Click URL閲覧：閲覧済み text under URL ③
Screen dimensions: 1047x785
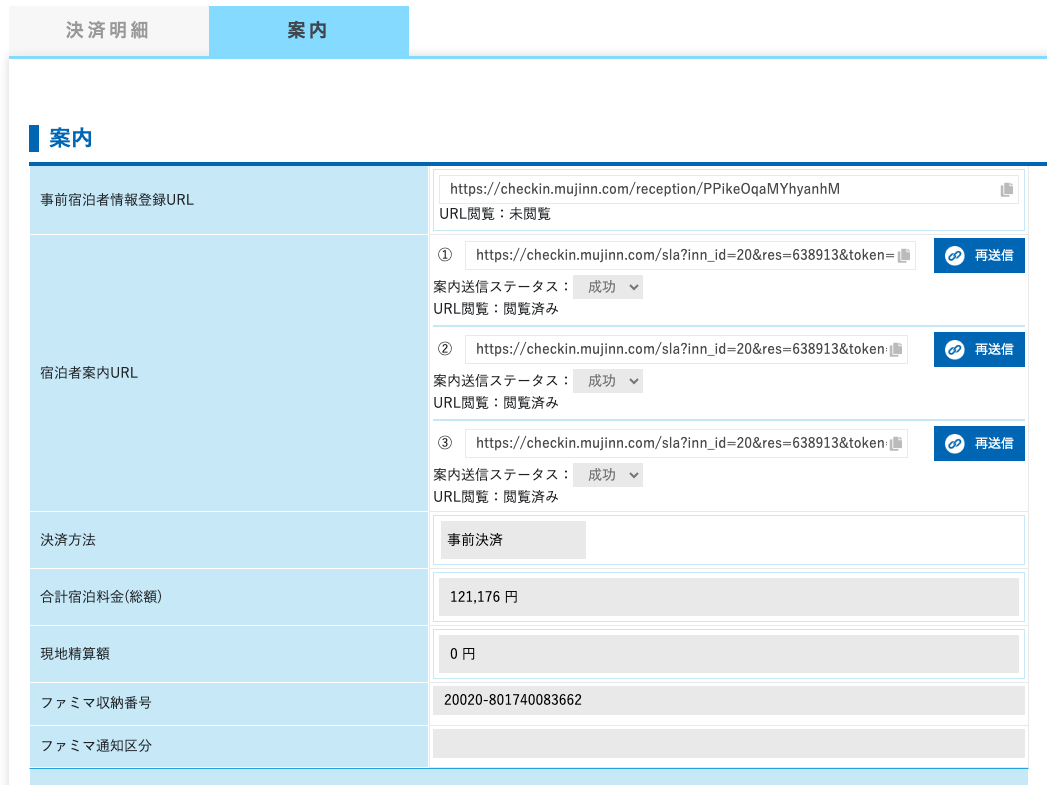[x=495, y=497]
